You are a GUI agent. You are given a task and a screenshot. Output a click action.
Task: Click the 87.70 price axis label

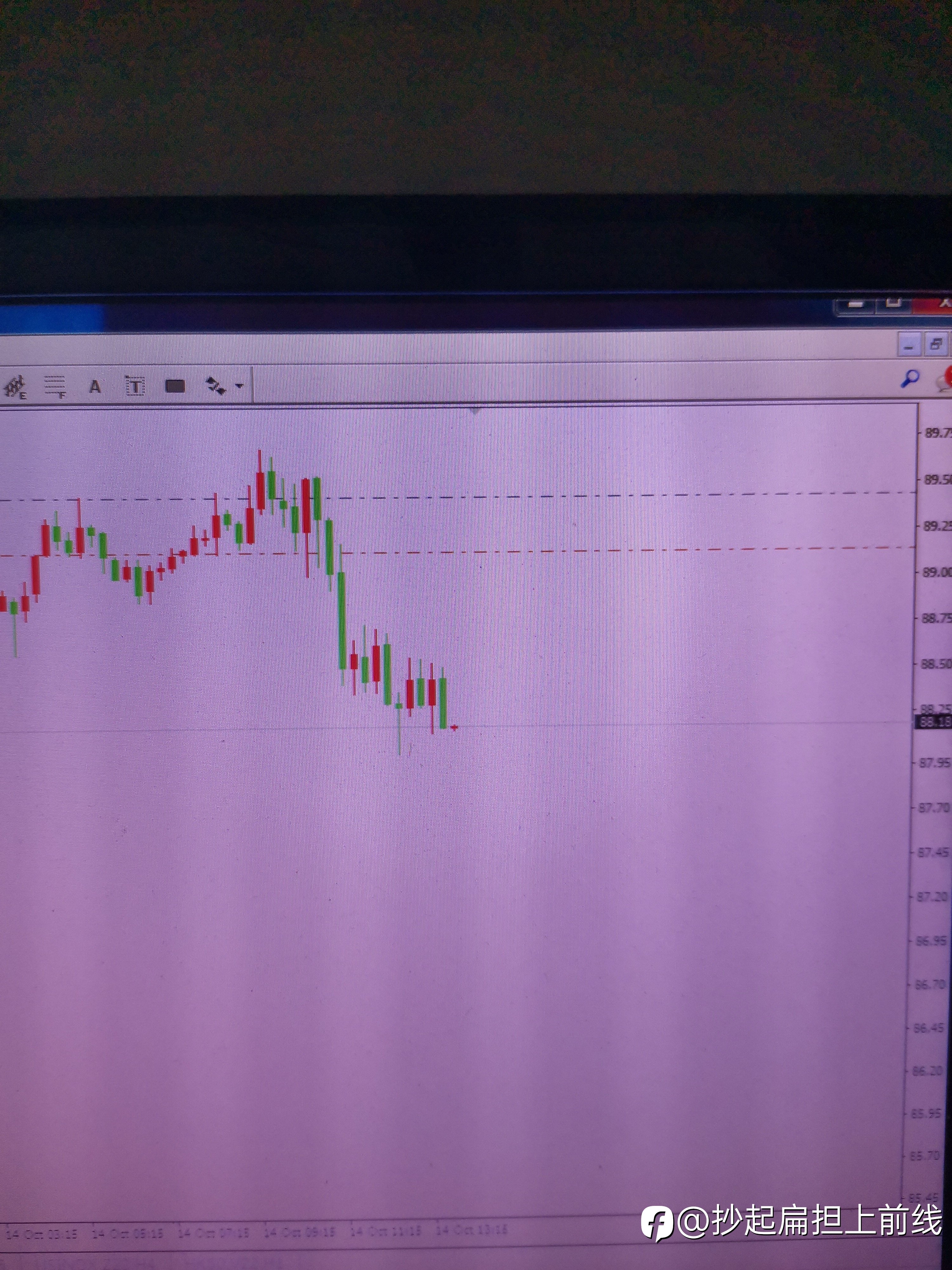(x=934, y=808)
